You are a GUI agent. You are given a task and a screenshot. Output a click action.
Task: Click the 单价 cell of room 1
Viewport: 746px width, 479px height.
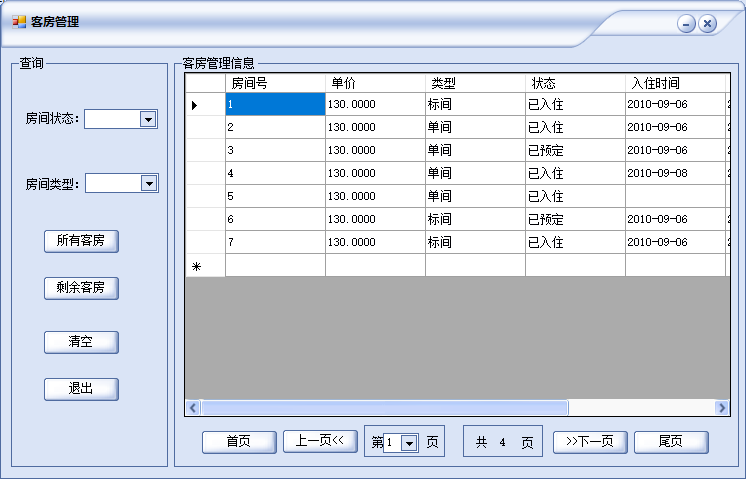pyautogui.click(x=375, y=104)
